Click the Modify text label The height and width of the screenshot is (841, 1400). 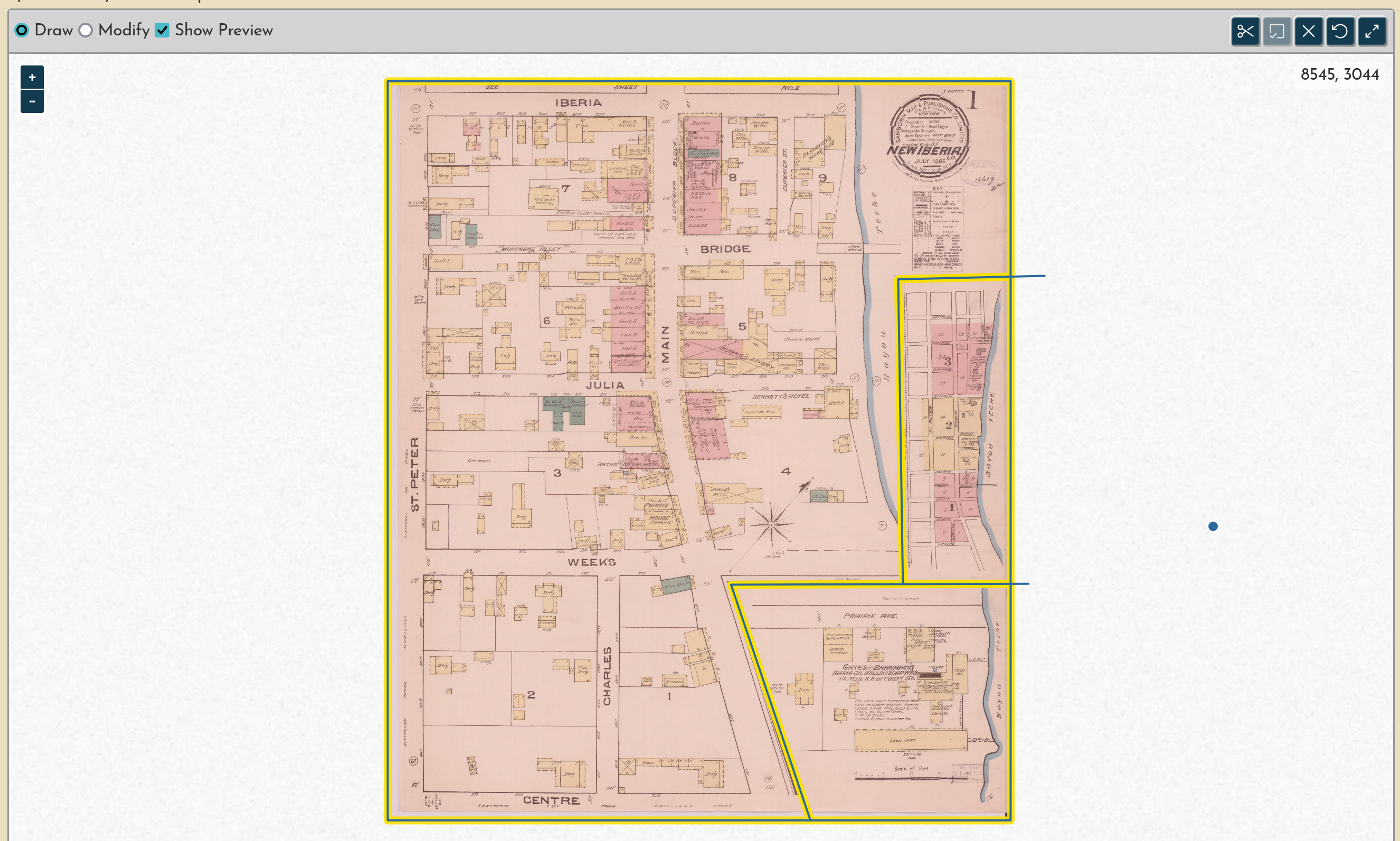coord(124,30)
